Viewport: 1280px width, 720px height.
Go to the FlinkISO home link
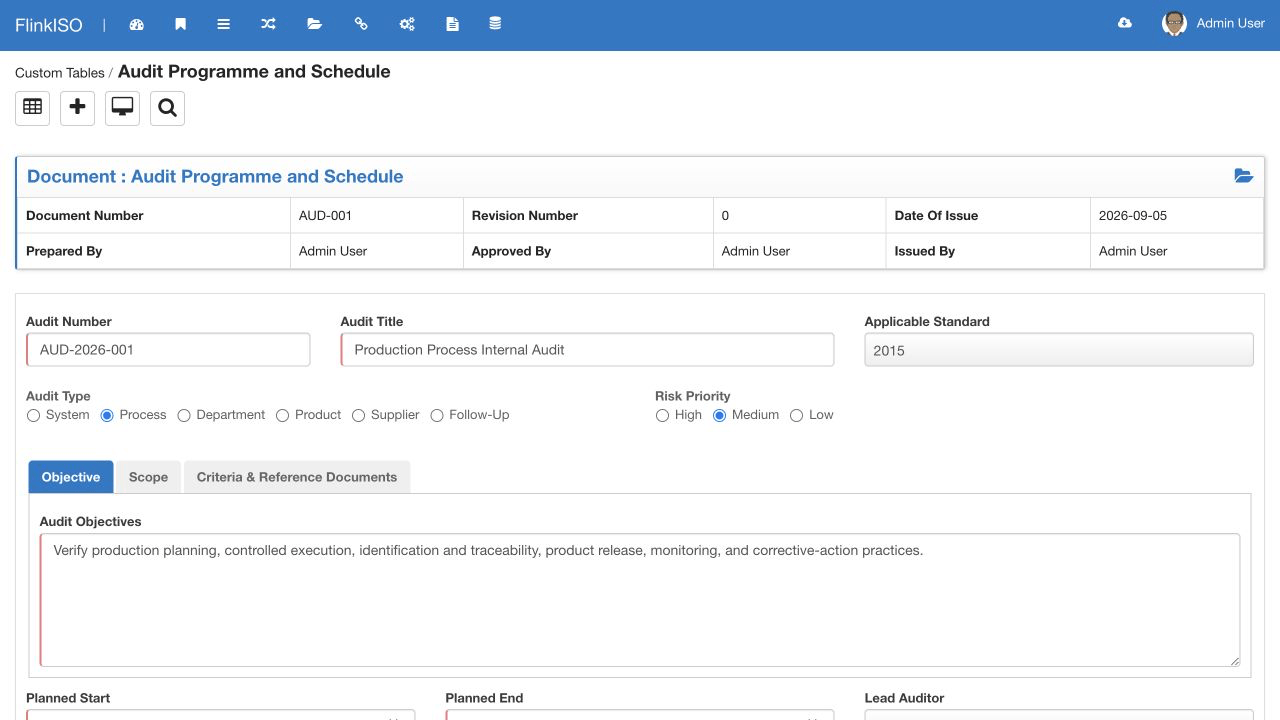[50, 24]
